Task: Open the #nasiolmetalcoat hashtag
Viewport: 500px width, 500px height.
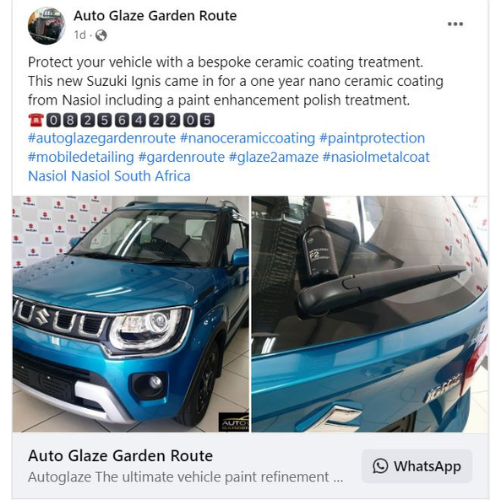Action: [x=376, y=157]
